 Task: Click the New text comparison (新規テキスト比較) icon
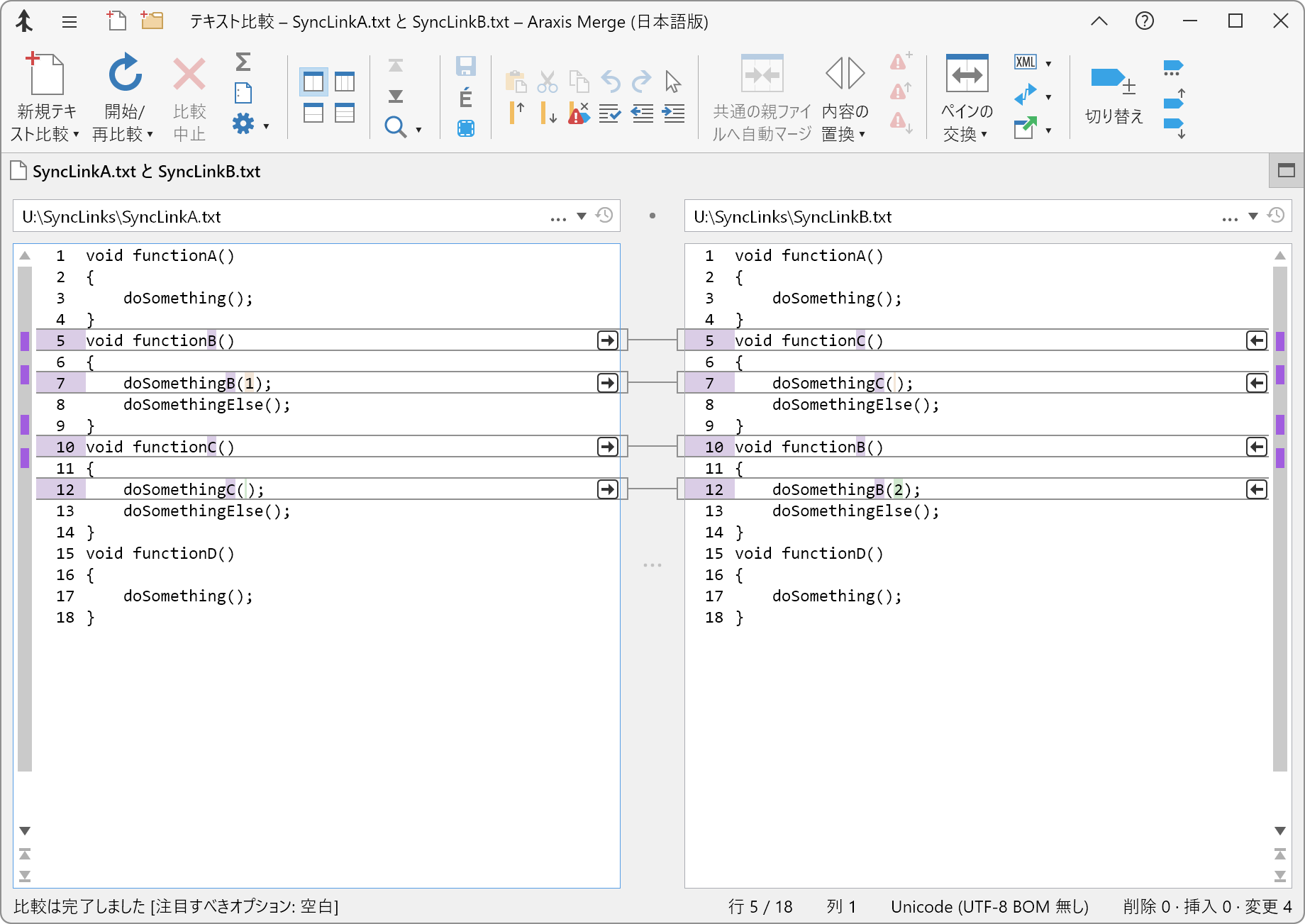tap(45, 74)
